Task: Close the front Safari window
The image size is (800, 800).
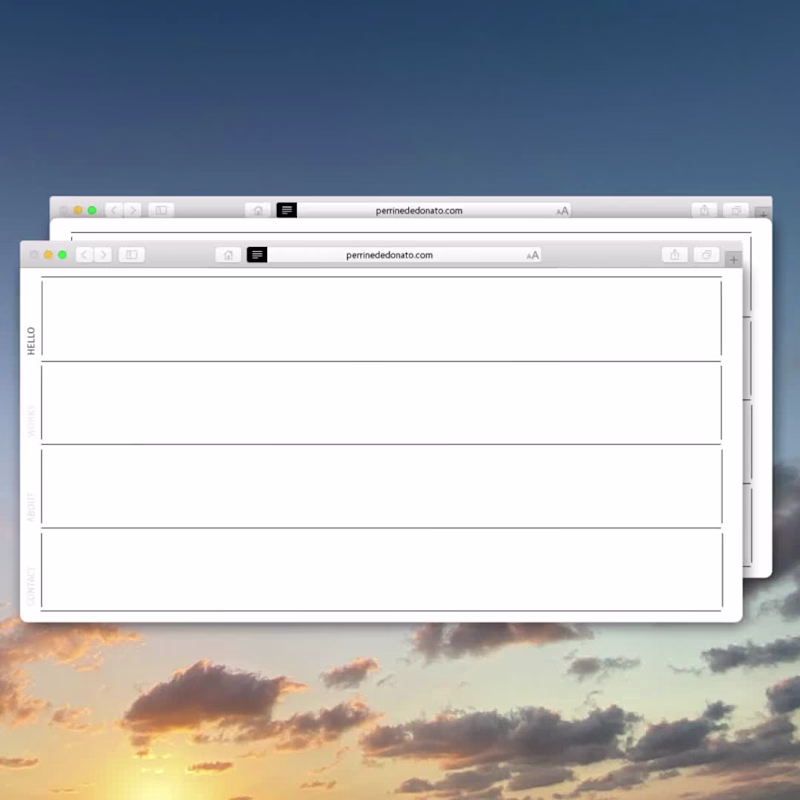Action: pos(34,255)
